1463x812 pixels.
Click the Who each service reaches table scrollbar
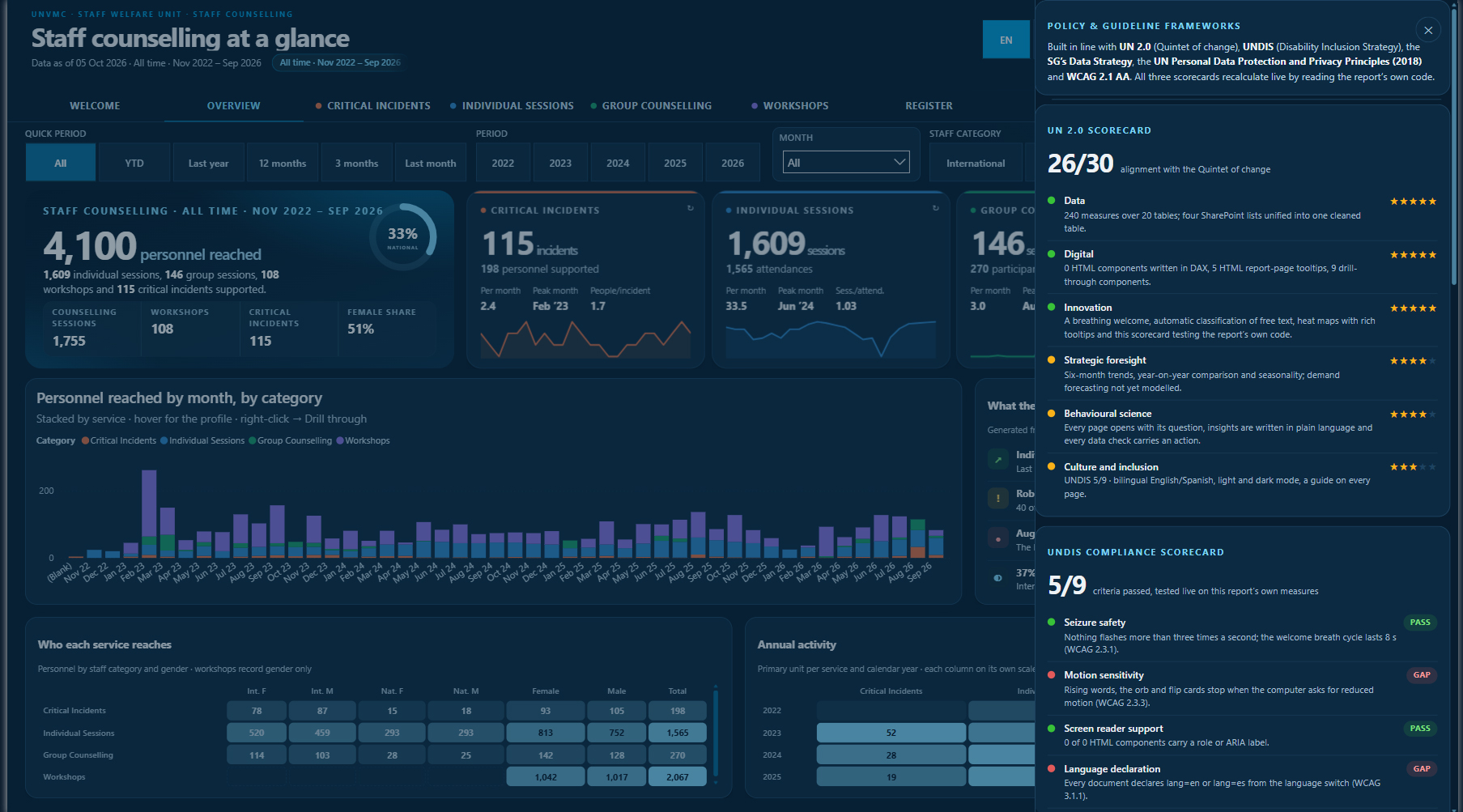716,735
